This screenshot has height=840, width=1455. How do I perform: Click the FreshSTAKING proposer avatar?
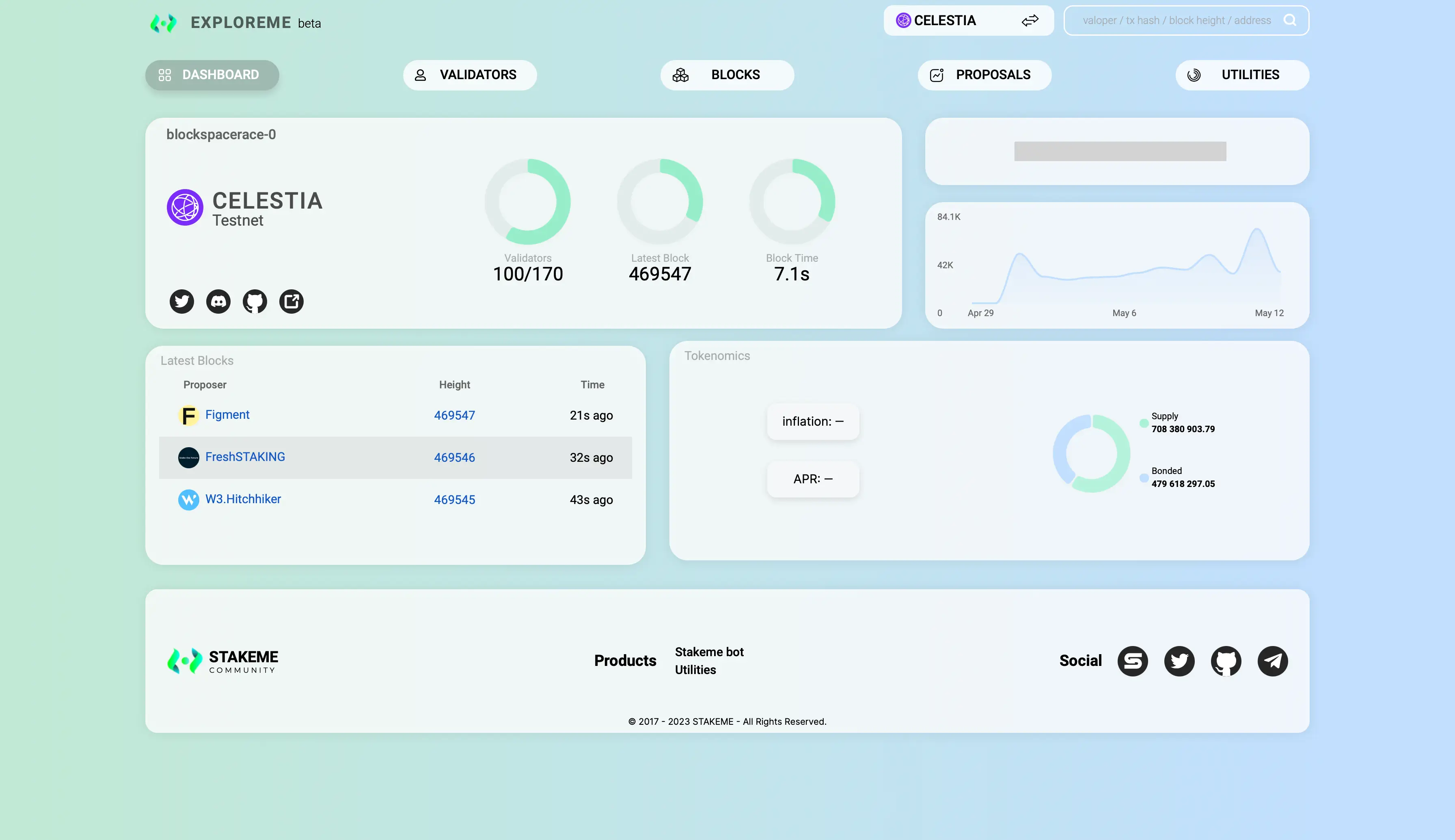pyautogui.click(x=188, y=457)
